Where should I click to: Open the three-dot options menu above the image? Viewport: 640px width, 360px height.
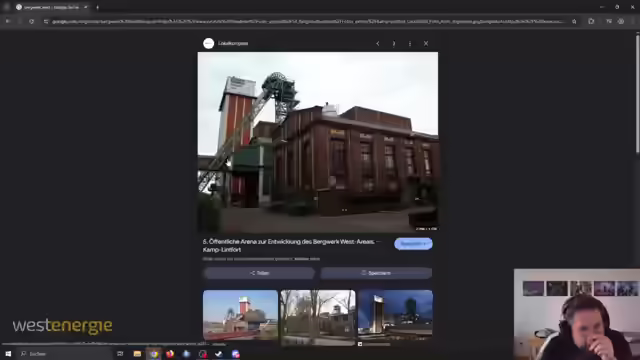point(410,43)
